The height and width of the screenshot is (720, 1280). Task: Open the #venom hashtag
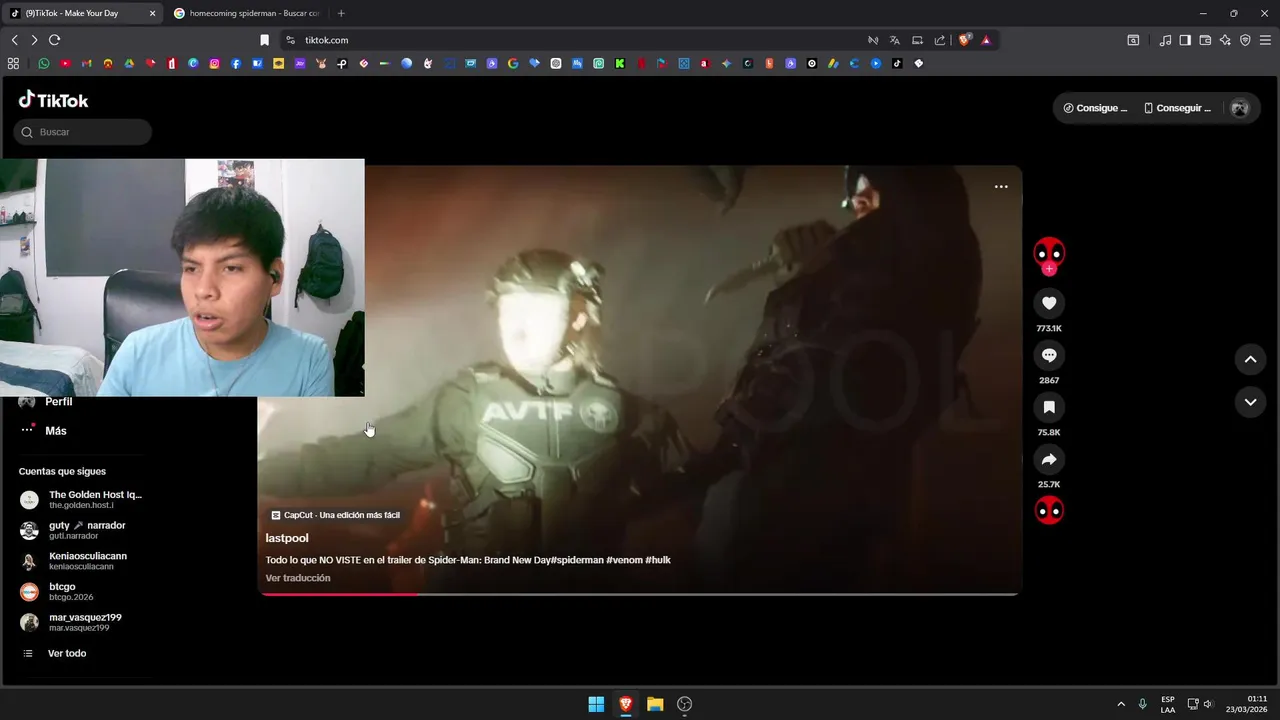pyautogui.click(x=624, y=560)
